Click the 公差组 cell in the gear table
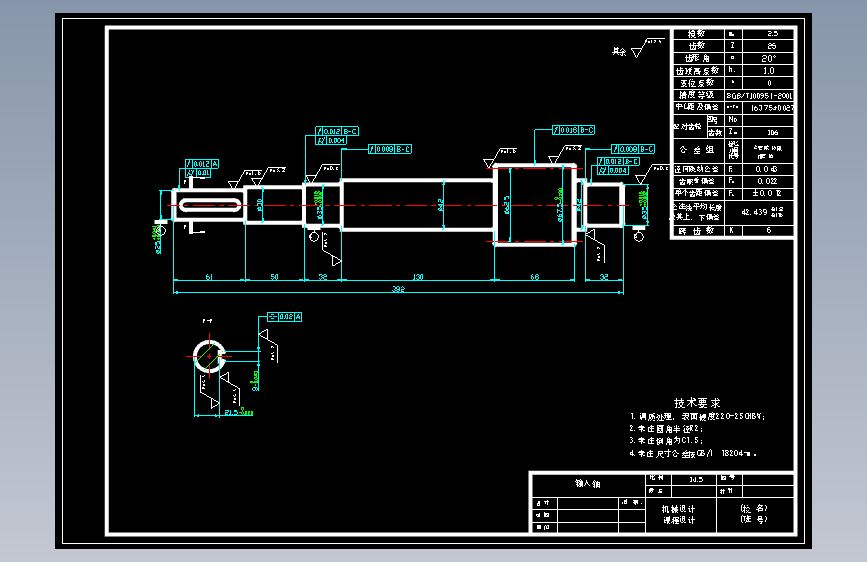The image size is (867, 562). pos(697,150)
